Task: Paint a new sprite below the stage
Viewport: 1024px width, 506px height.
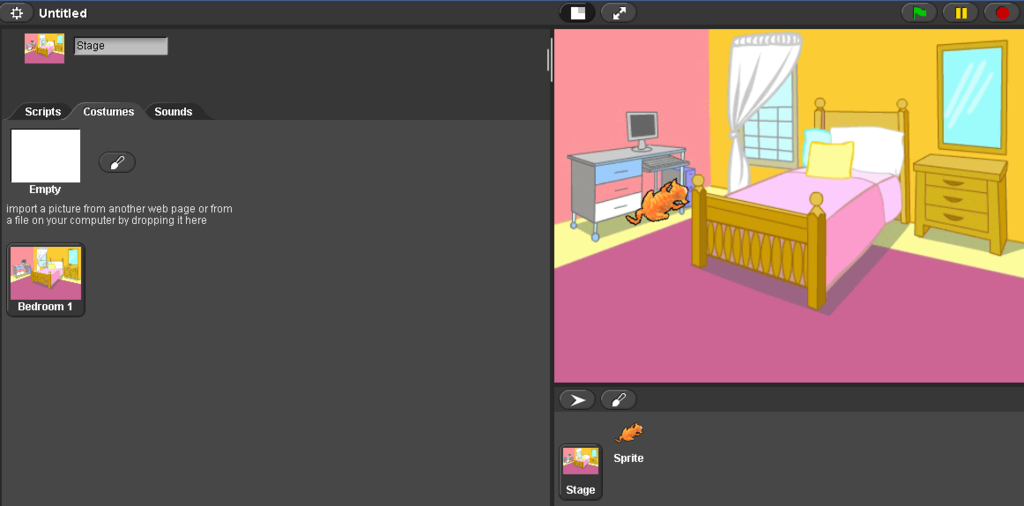Action: (x=618, y=400)
